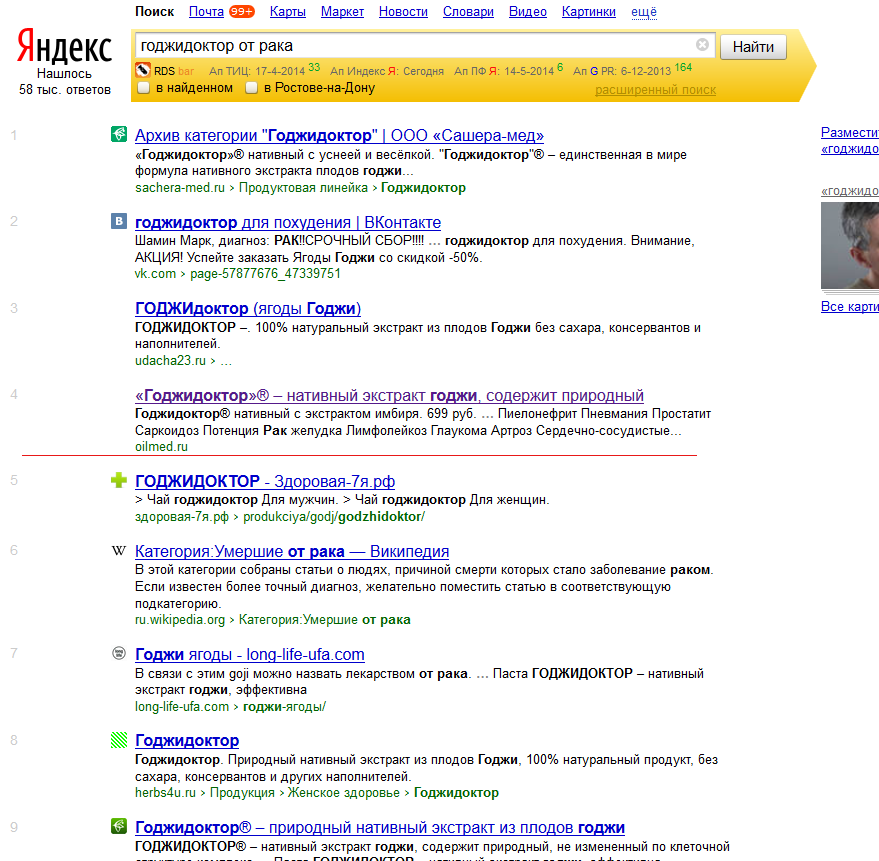Switch to the Маркет service
Image resolution: width=879 pixels, height=861 pixels.
(x=342, y=12)
